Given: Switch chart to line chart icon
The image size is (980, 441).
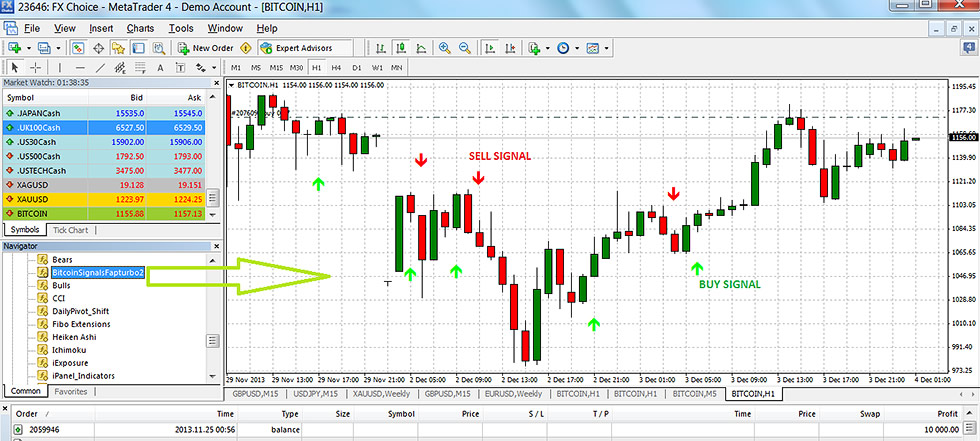Looking at the screenshot, I should pos(421,48).
